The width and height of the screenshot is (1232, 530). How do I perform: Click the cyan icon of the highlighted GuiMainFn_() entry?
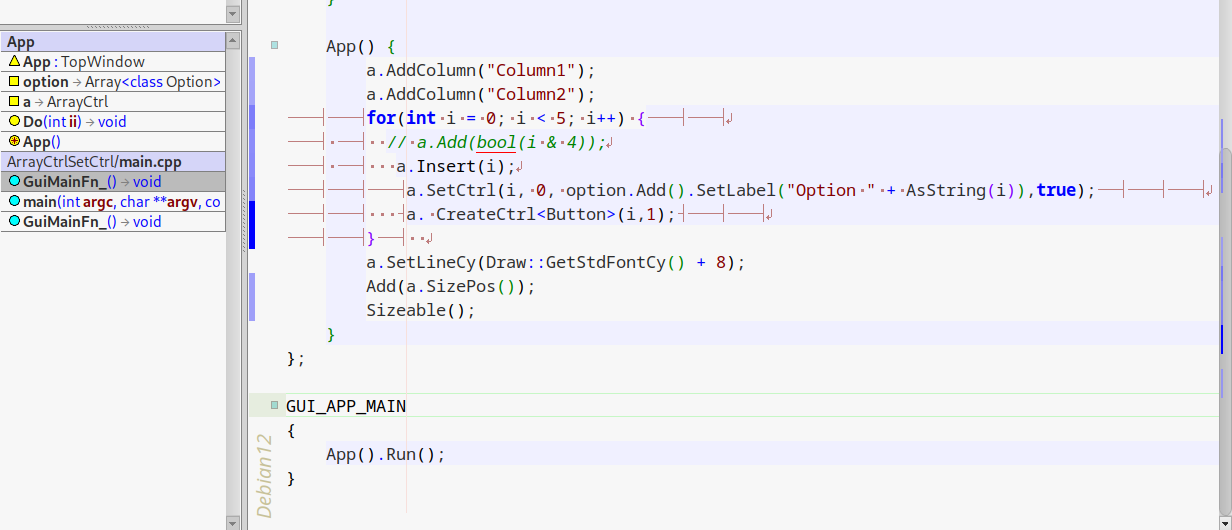point(14,182)
